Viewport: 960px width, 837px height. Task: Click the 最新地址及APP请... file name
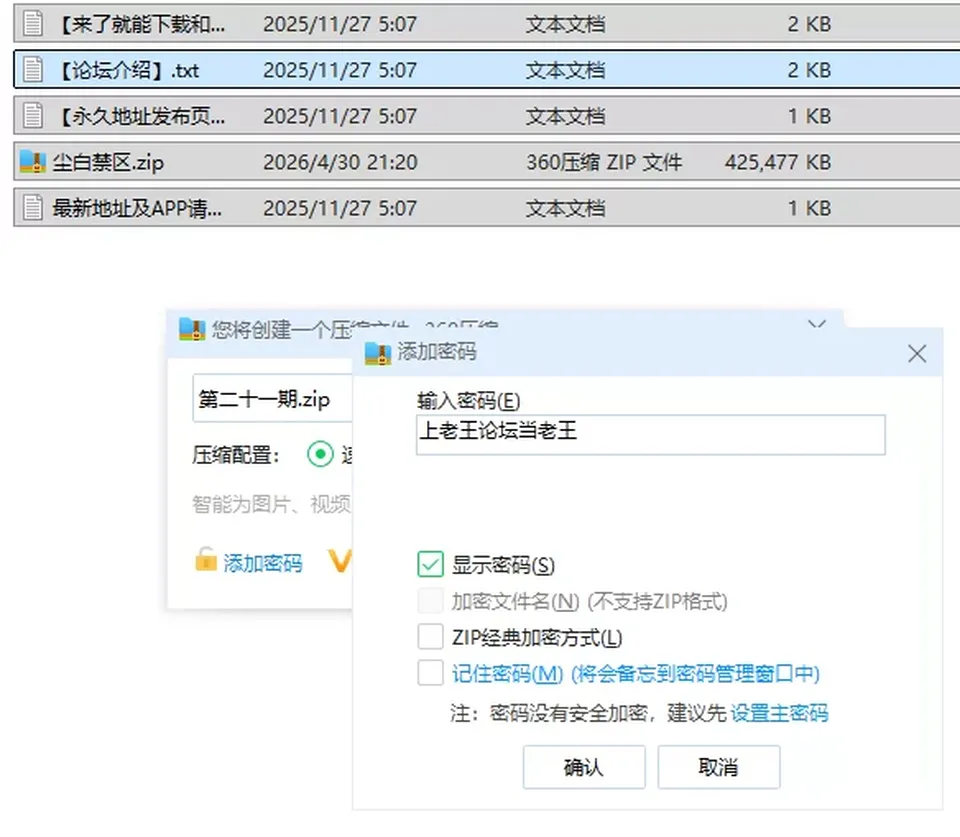click(x=137, y=208)
